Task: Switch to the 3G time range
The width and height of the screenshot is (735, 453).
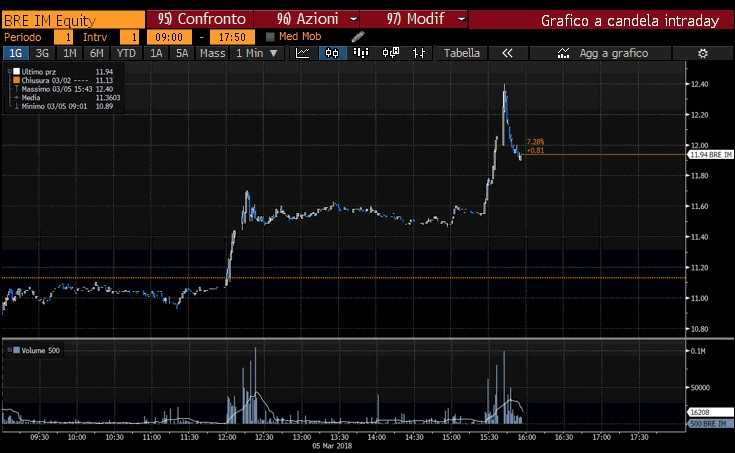Action: point(42,53)
